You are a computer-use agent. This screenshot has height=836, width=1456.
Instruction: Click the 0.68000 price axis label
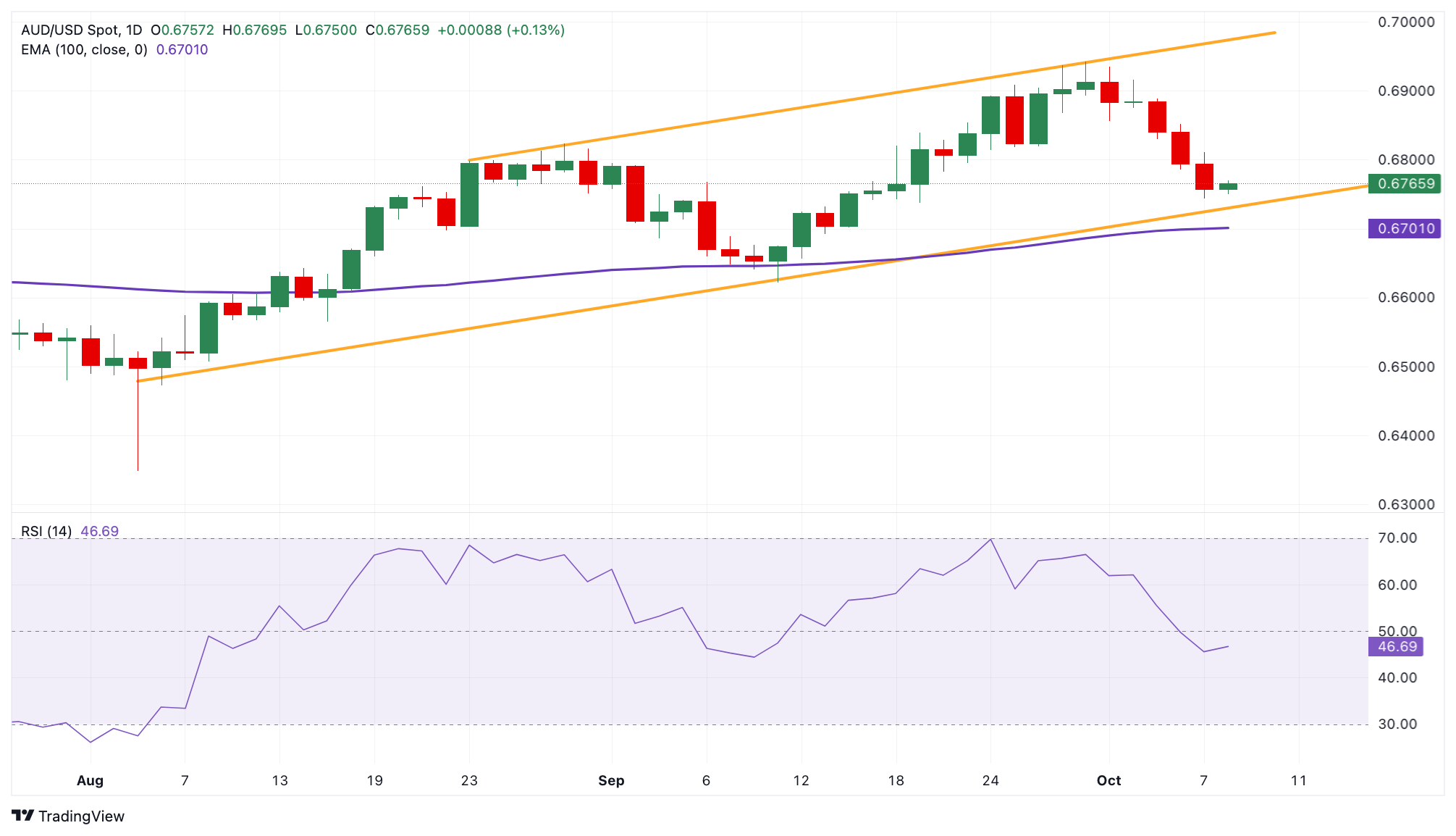[x=1406, y=160]
